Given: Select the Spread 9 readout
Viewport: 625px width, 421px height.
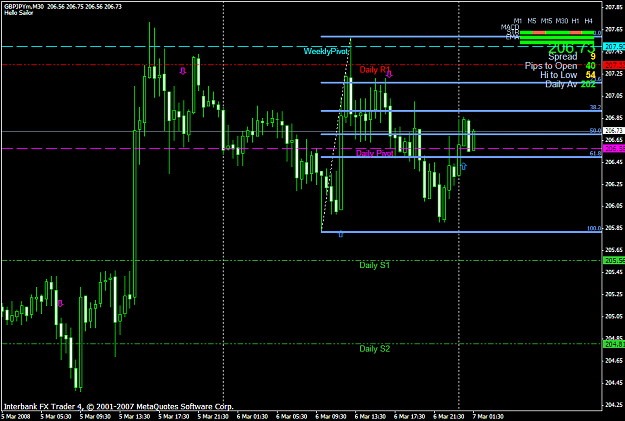Looking at the screenshot, I should tap(572, 57).
